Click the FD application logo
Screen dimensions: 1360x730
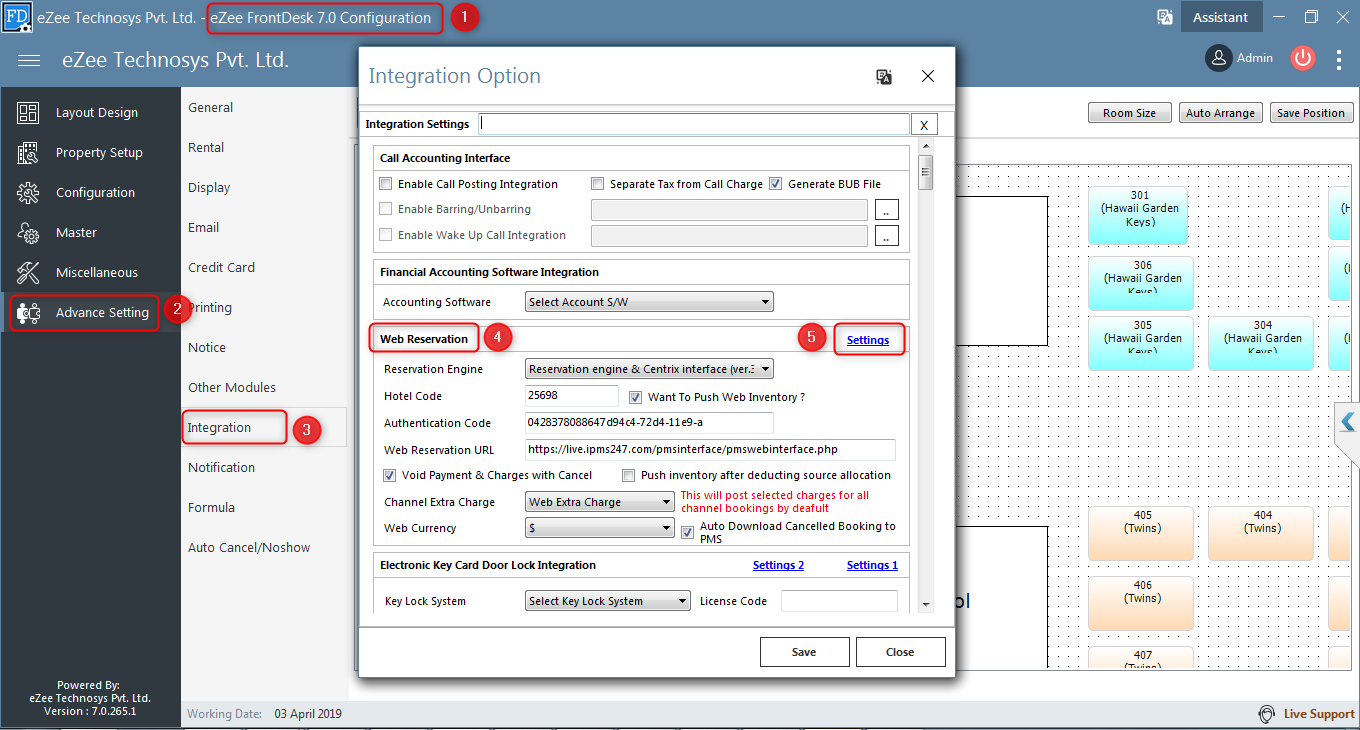(x=16, y=17)
